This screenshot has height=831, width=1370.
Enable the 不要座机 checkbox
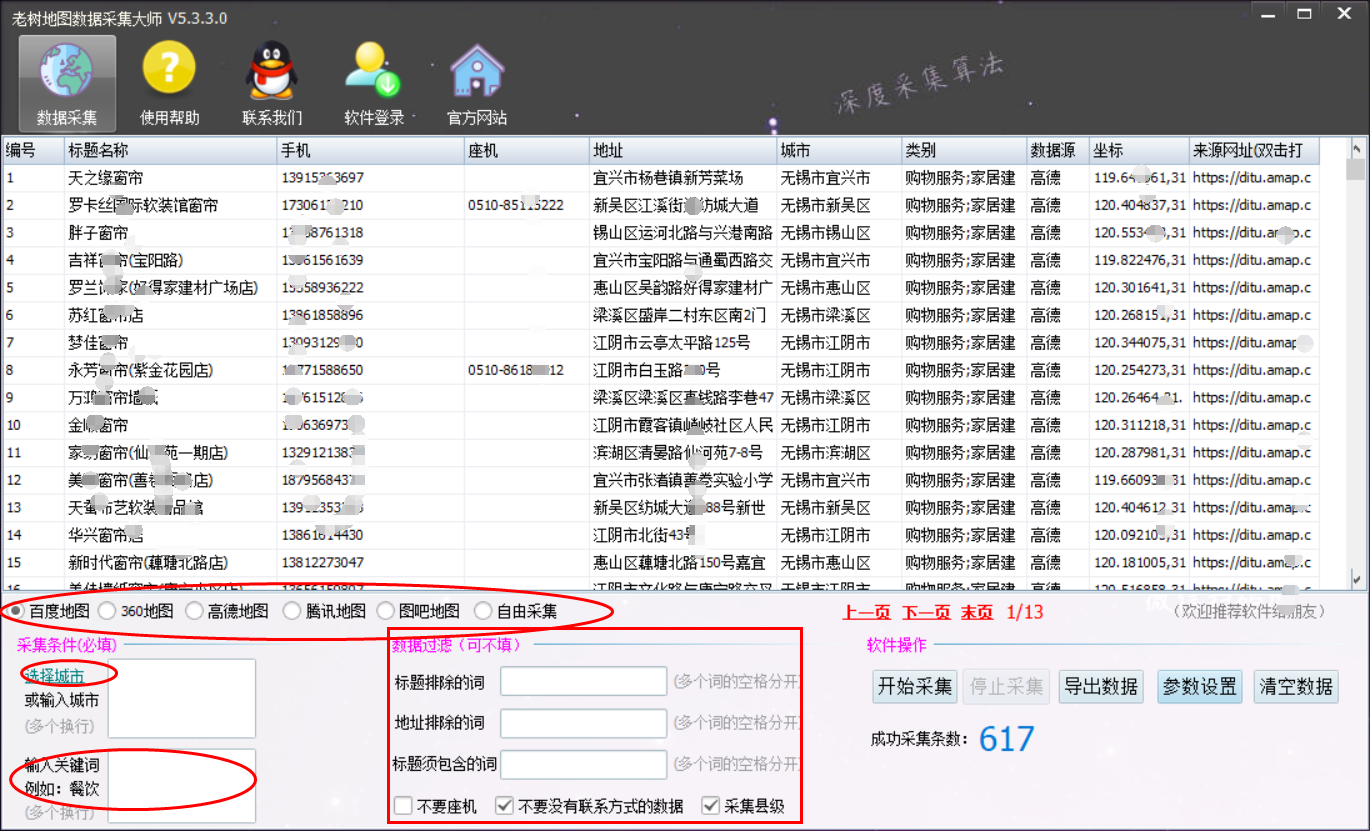point(403,806)
